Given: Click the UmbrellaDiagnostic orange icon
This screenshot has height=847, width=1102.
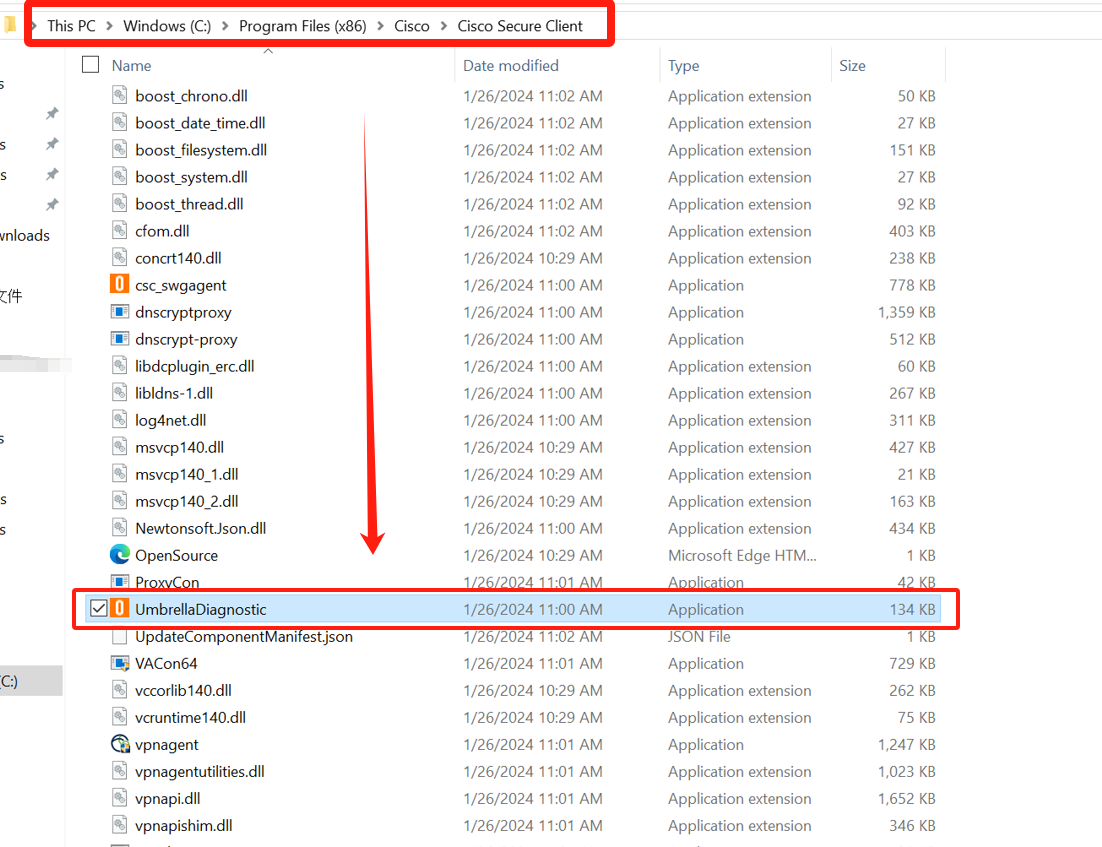Looking at the screenshot, I should tap(119, 609).
